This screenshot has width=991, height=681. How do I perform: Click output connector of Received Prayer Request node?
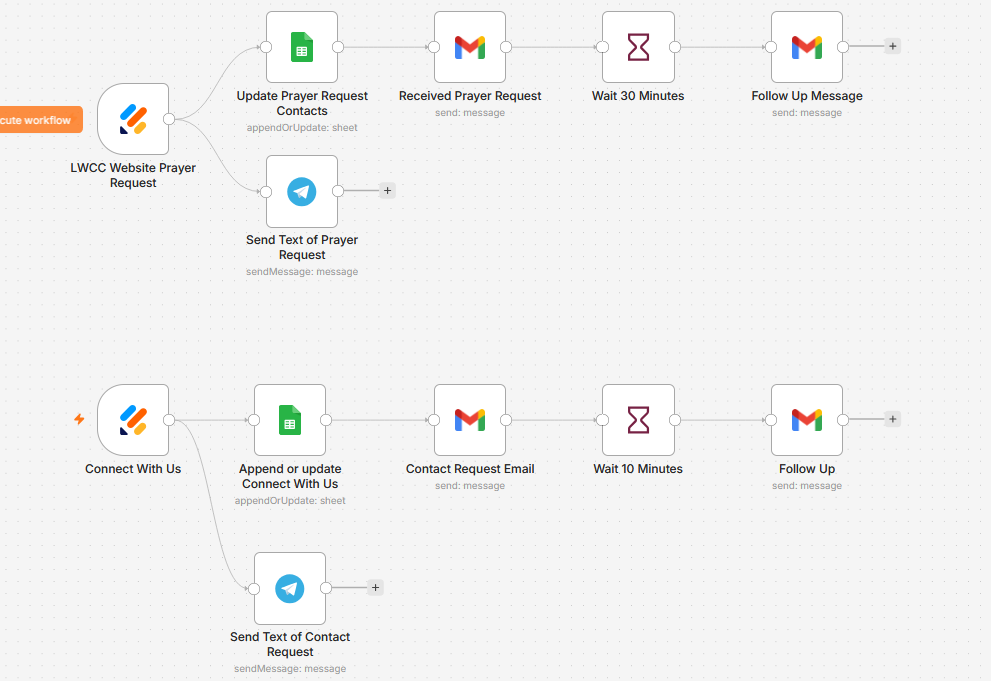(x=506, y=47)
